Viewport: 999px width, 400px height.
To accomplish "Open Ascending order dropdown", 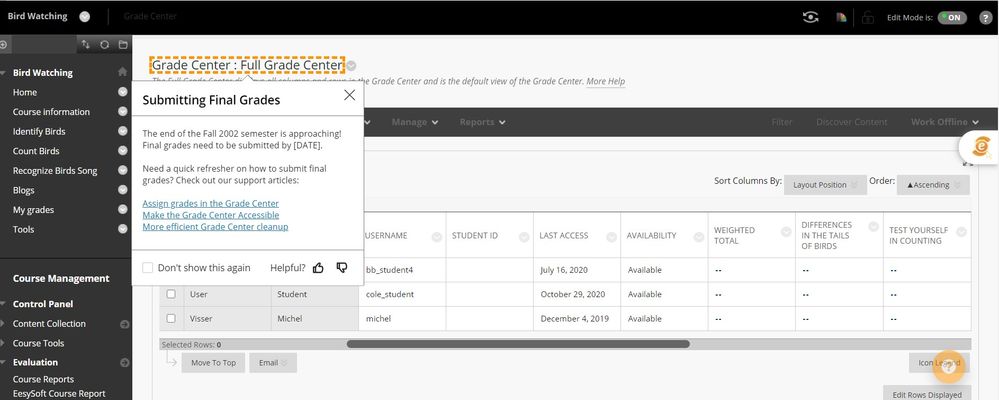I will (x=933, y=185).
